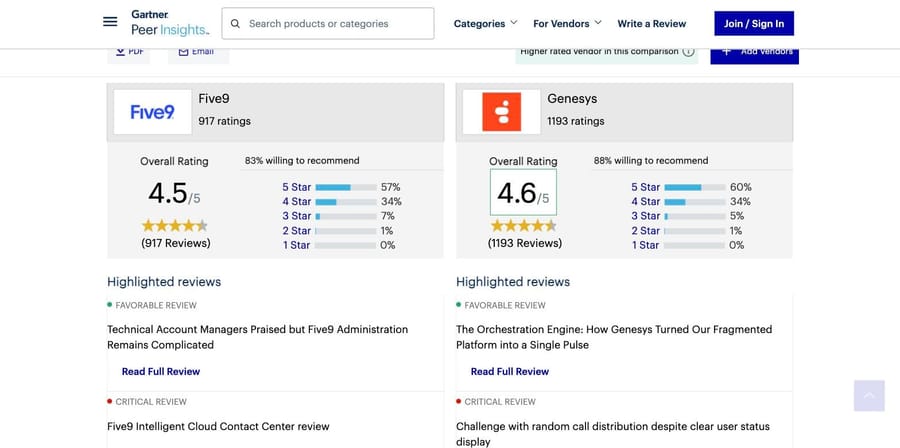Open Challenge with random call distribution review
900x448 pixels.
point(613,434)
